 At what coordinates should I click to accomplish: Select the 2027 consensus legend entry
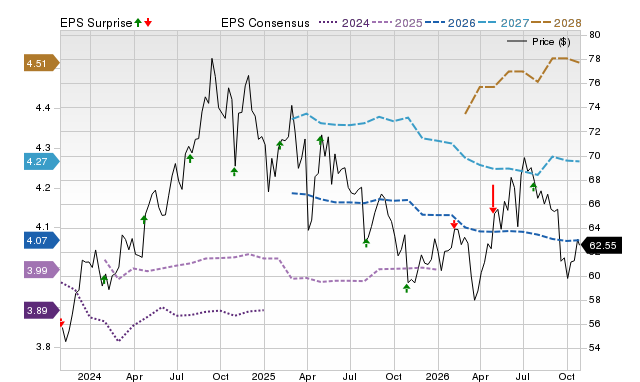point(503,23)
